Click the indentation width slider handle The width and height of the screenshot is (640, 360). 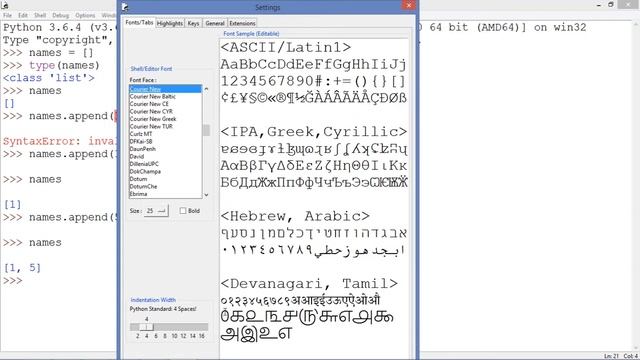(x=147, y=327)
